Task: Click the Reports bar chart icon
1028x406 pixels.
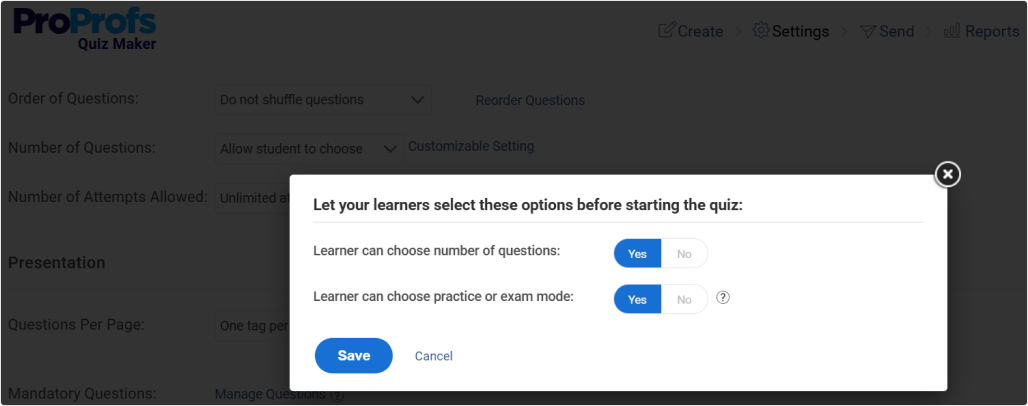Action: 952,31
